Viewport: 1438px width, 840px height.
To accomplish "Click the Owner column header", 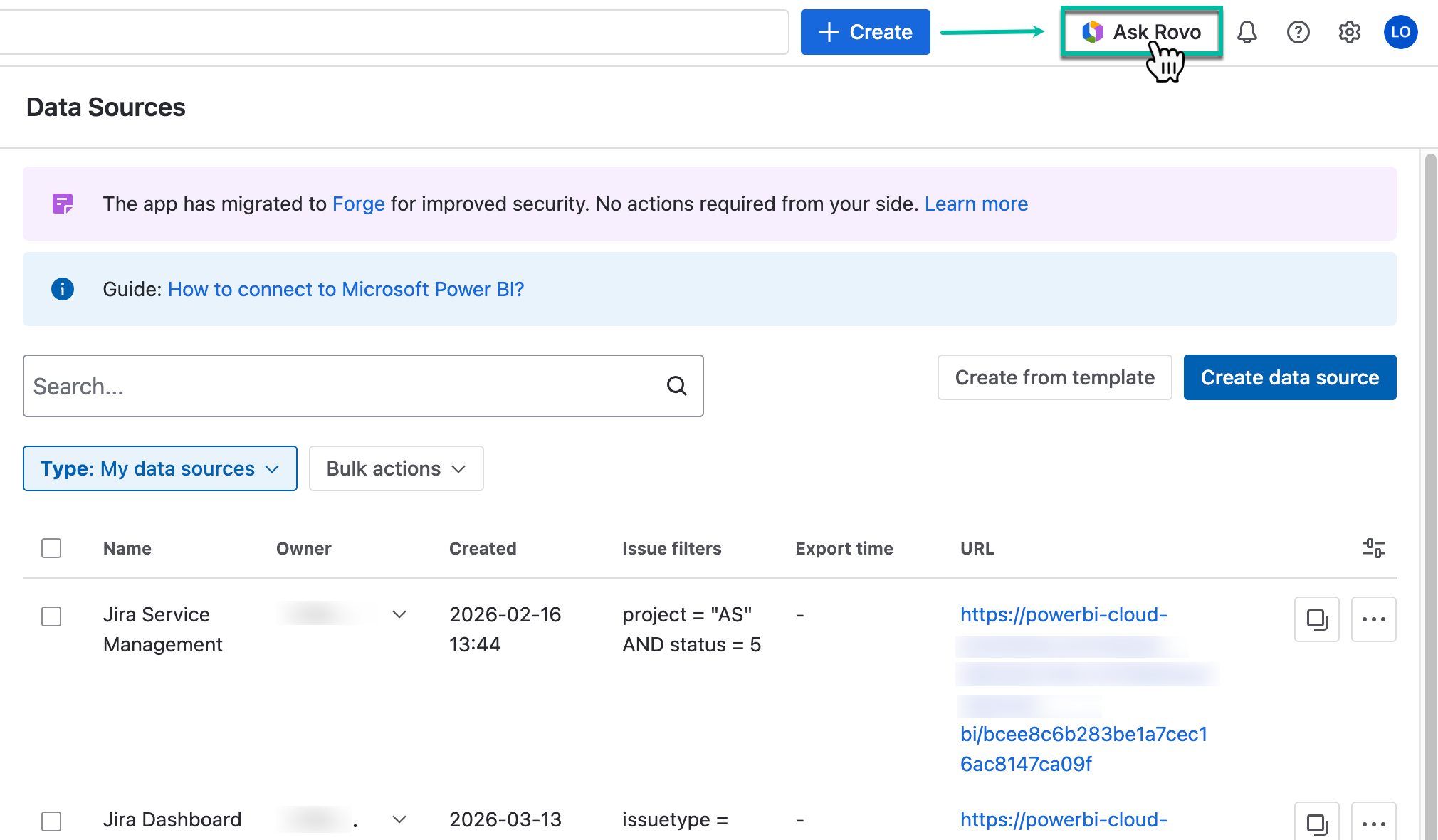I will (x=304, y=548).
